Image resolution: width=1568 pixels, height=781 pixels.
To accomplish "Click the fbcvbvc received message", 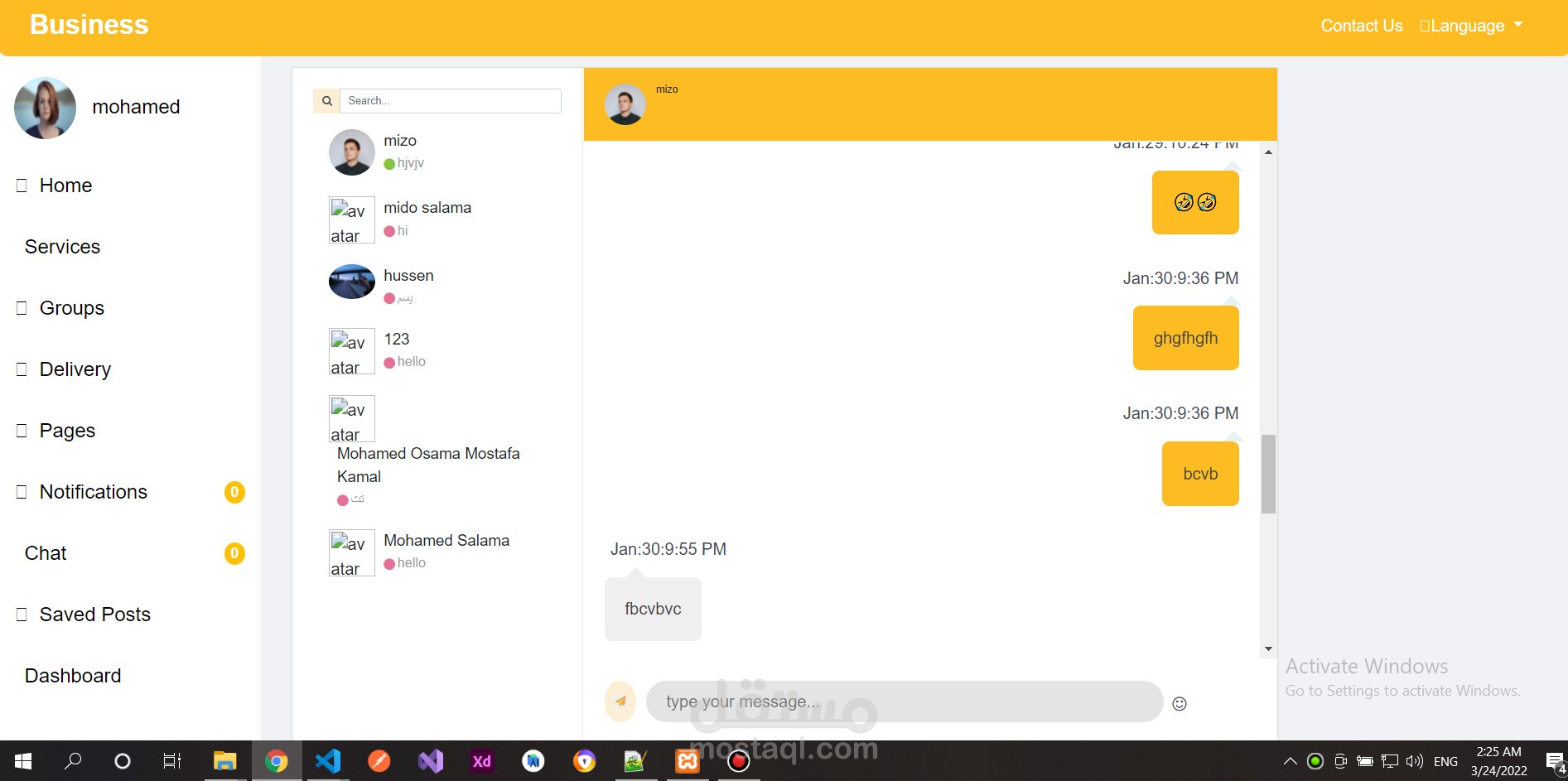I will (653, 609).
